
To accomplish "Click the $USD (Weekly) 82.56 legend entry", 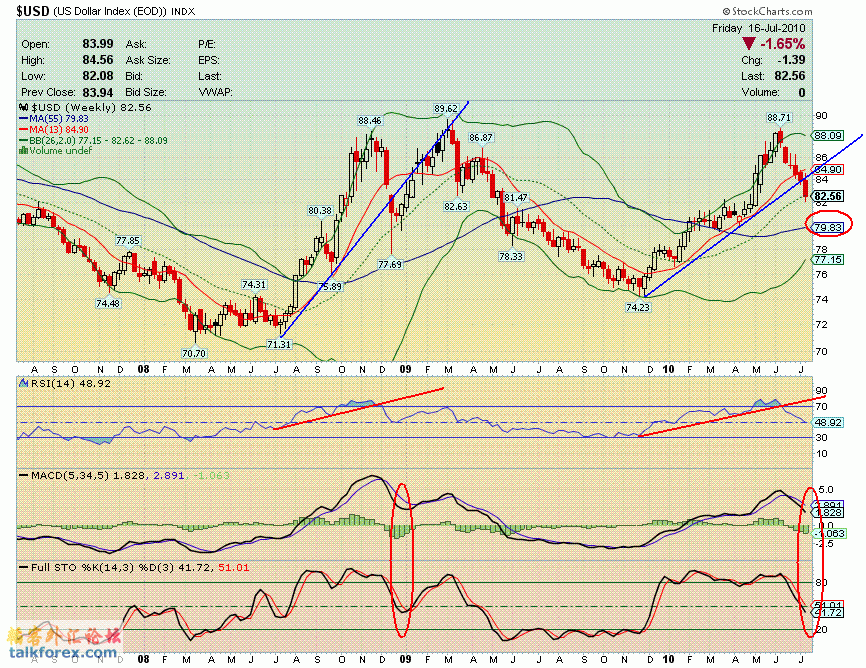I will tap(91, 107).
